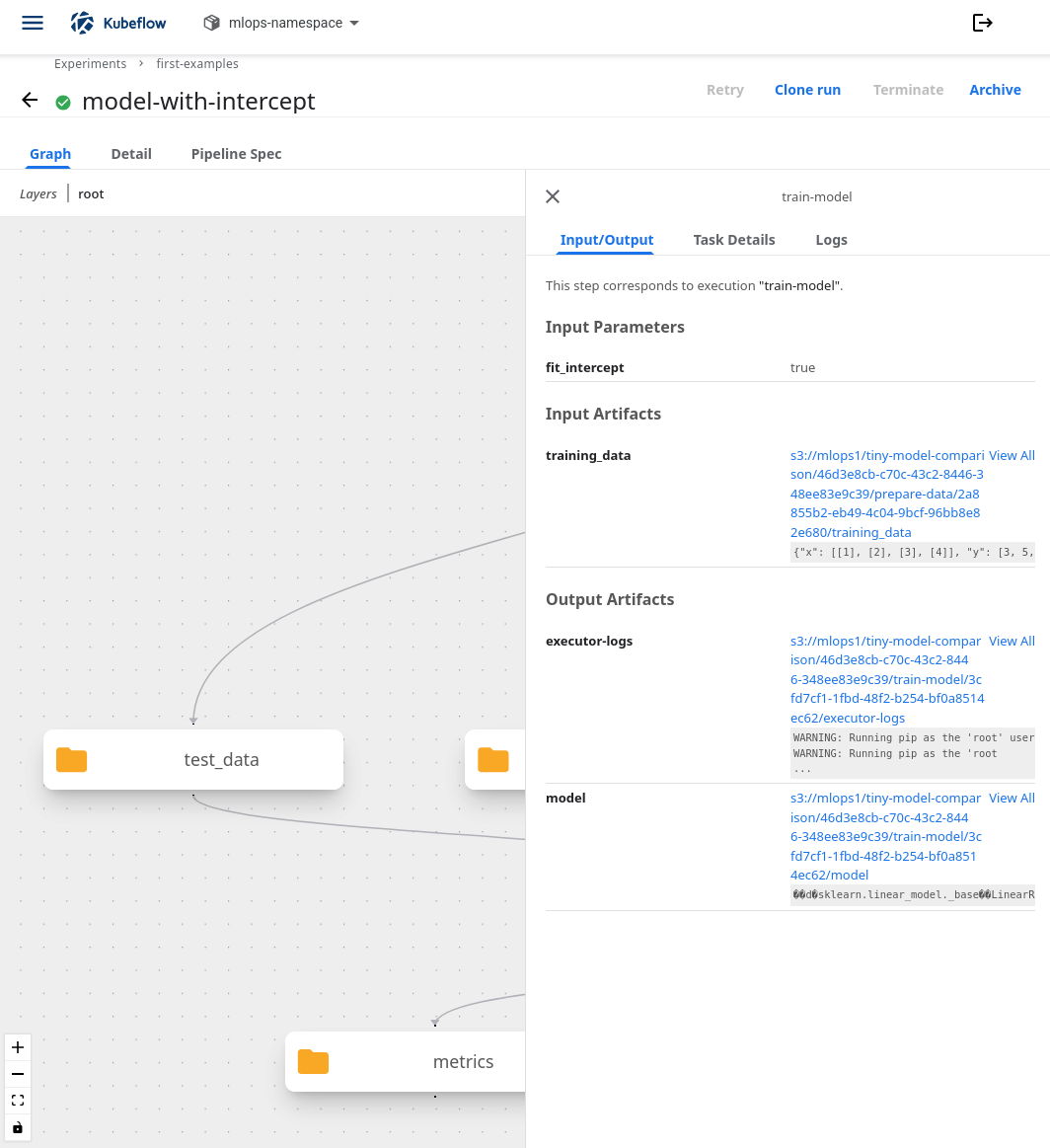Viewport: 1050px width, 1148px height.
Task: Open the hamburger navigation menu
Action: coord(33,23)
